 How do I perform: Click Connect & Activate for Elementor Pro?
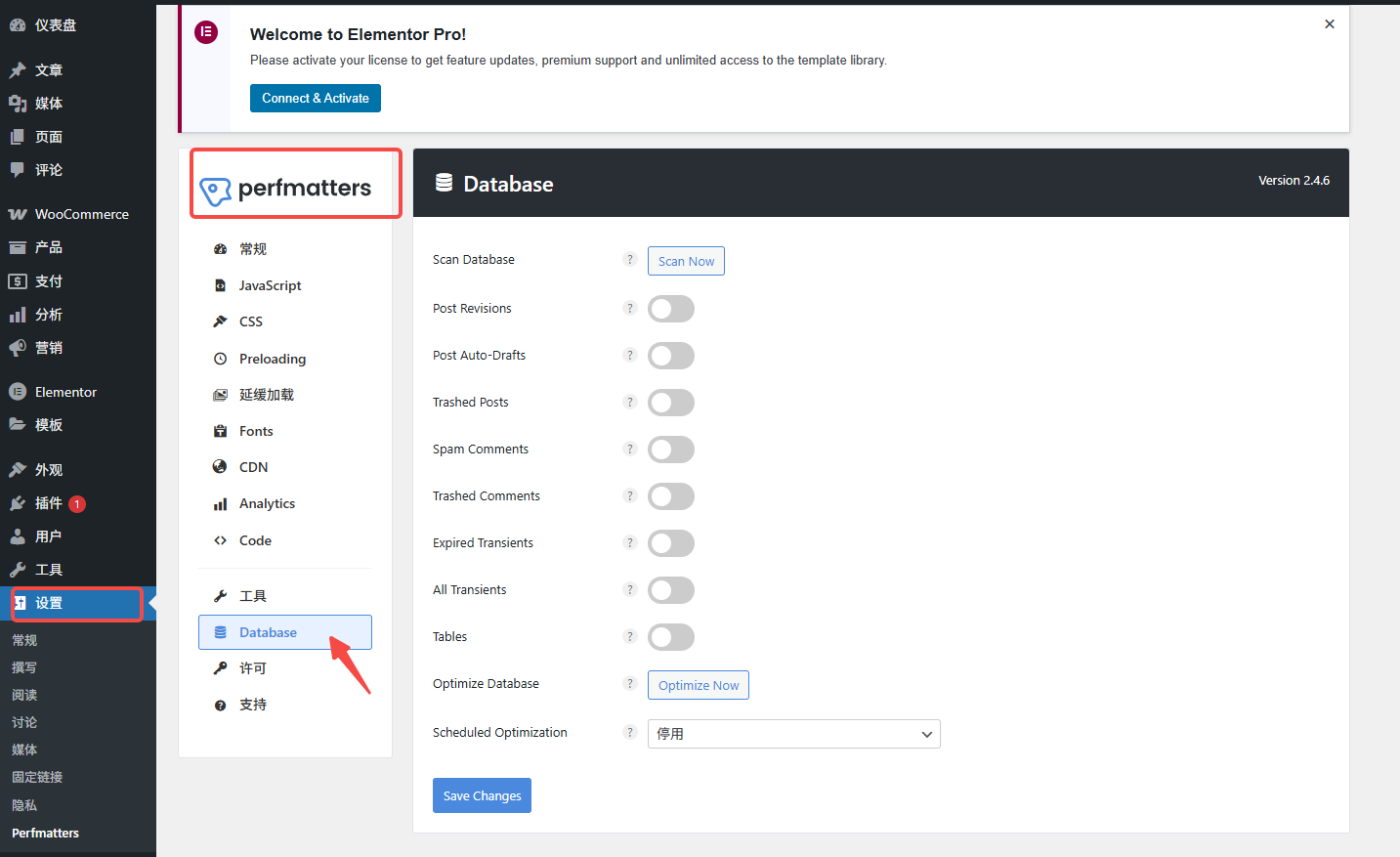(315, 98)
